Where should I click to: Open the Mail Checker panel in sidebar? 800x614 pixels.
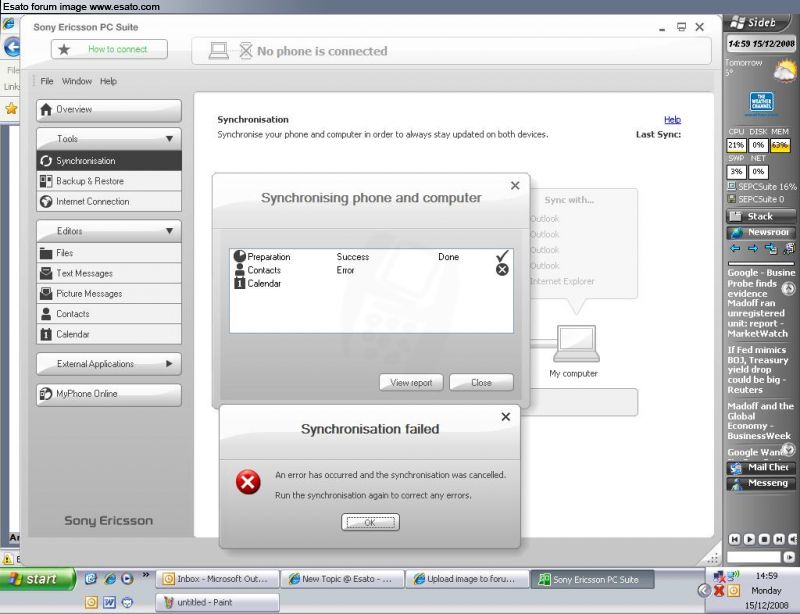(x=761, y=468)
